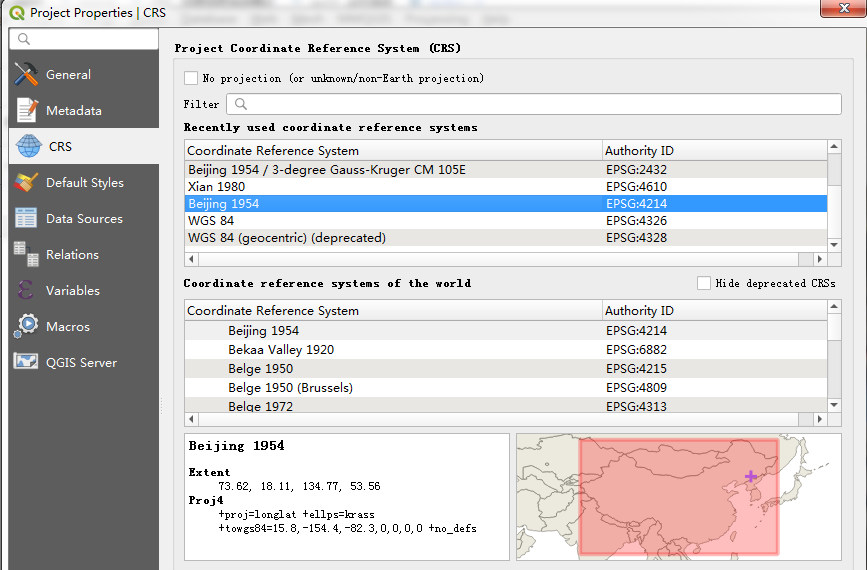Select WGS 84 row EPSG:4326
This screenshot has width=867, height=570.
click(x=506, y=221)
